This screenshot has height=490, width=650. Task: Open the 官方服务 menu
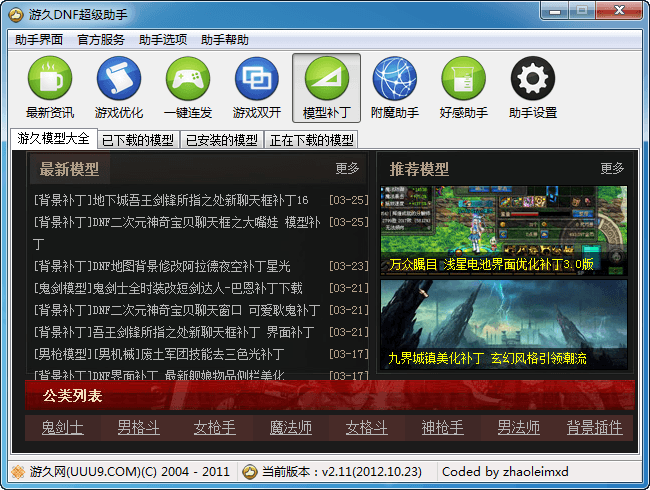[101, 40]
